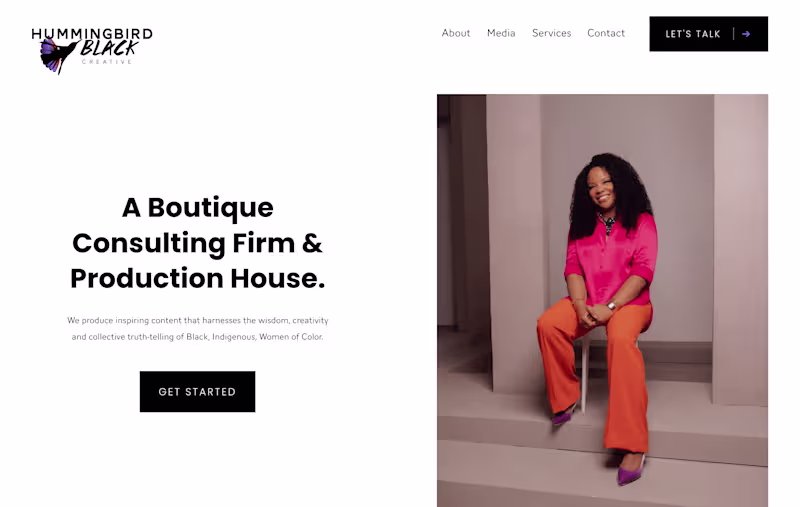This screenshot has height=507, width=800.
Task: Click the hummingbird bird icon in the logo
Action: (59, 56)
